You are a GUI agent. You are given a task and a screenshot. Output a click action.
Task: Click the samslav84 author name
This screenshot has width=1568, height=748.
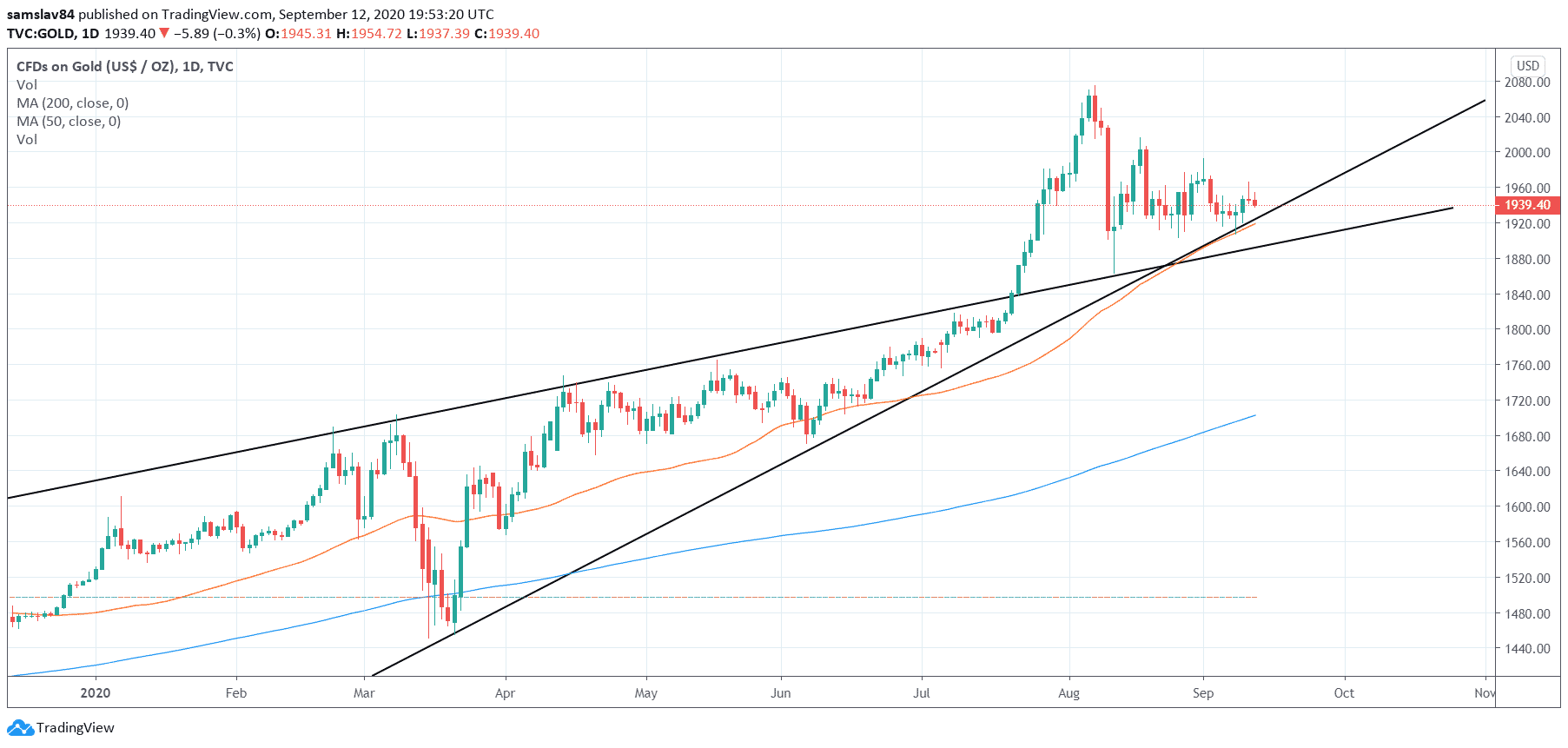coord(41,14)
